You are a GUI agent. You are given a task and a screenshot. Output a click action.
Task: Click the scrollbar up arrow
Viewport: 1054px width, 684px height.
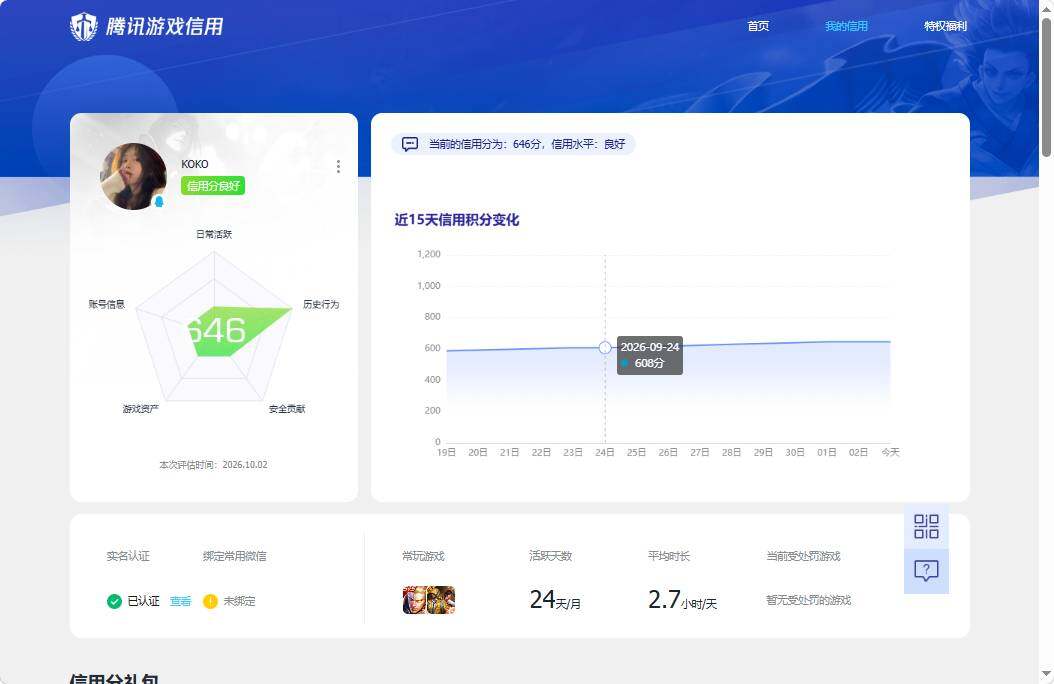[x=1047, y=9]
